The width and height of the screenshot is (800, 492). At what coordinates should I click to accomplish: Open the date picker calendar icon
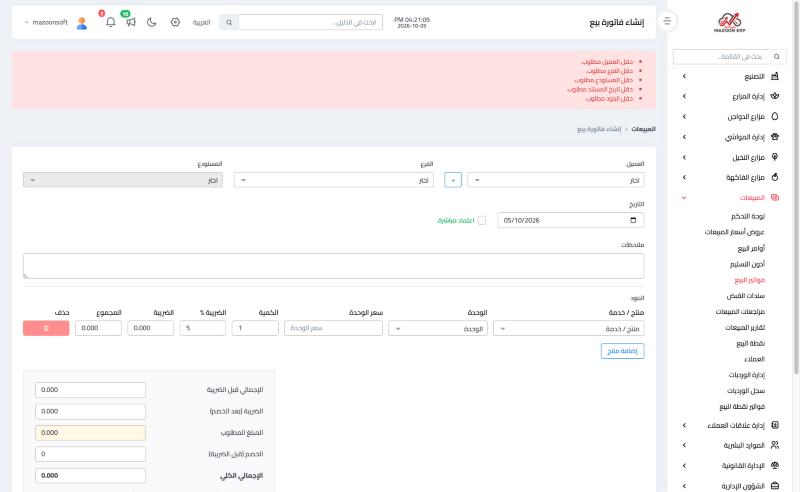[633, 220]
